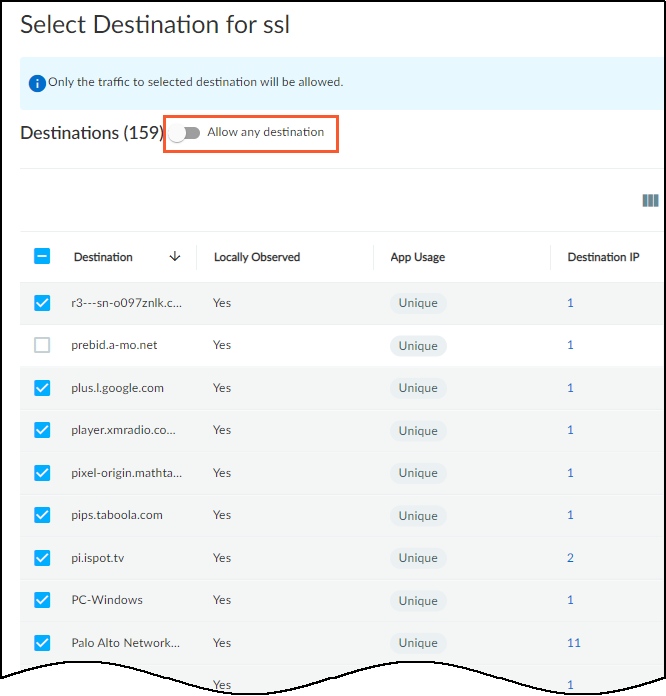Click Unique tag for player.xmradio row
Image resolution: width=666 pixels, height=696 pixels.
pos(418,431)
